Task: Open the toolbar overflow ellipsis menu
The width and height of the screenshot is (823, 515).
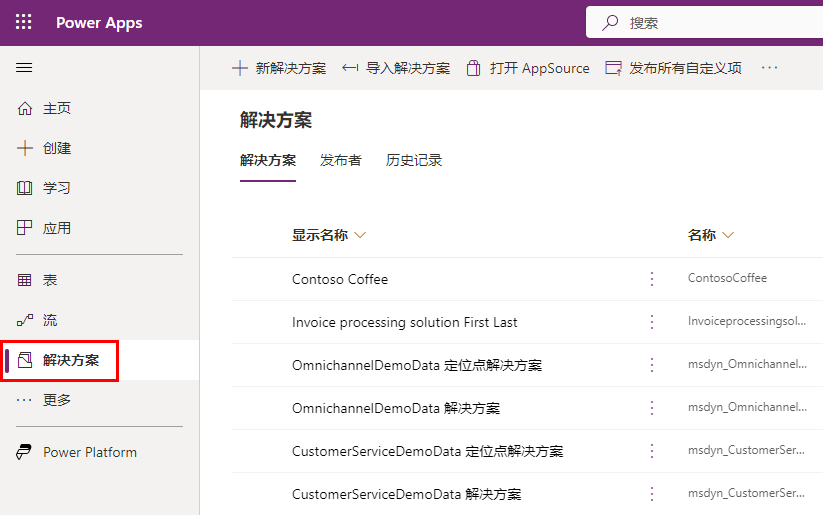Action: coord(769,68)
